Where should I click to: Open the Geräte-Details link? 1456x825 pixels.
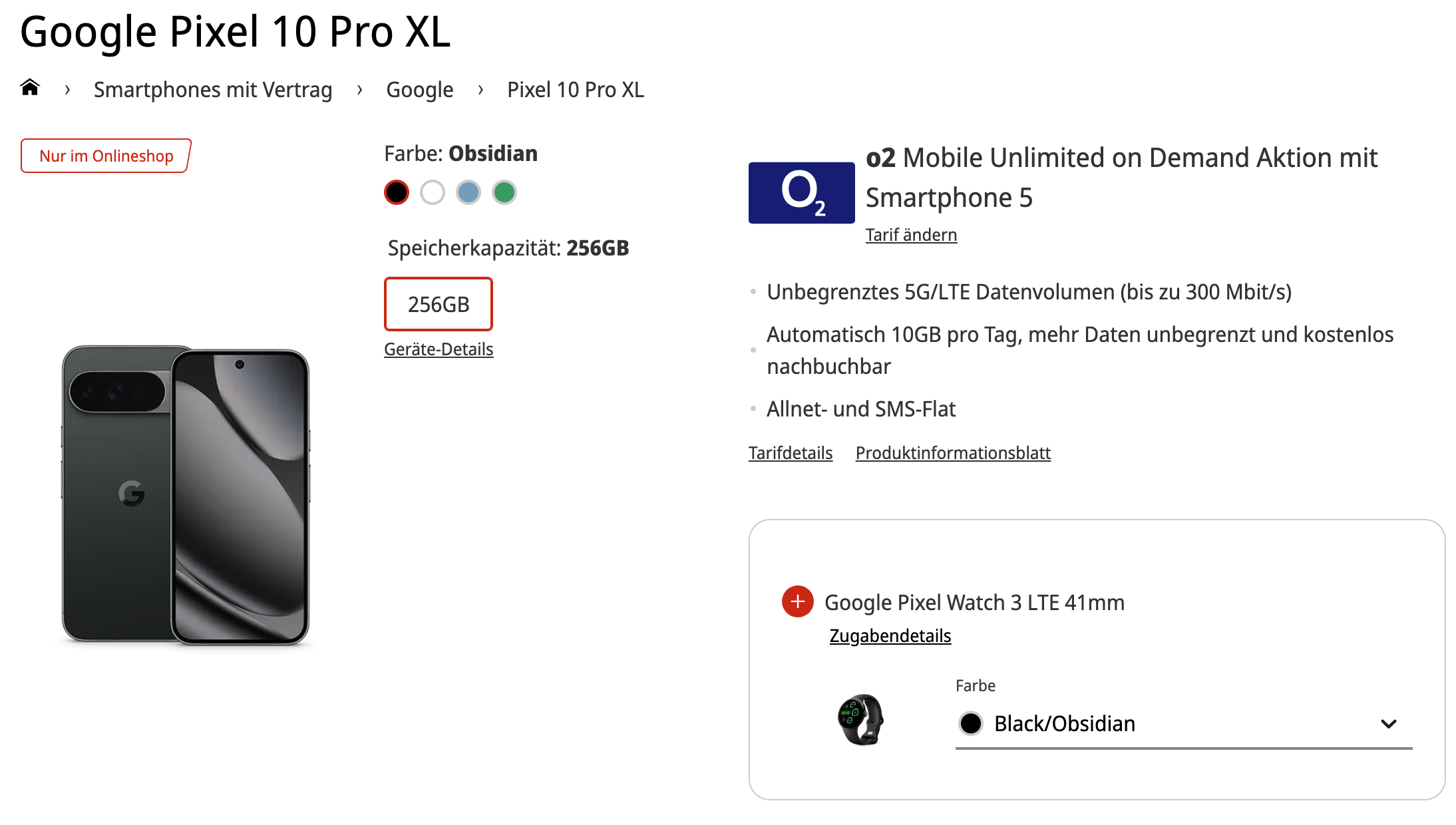tap(439, 349)
